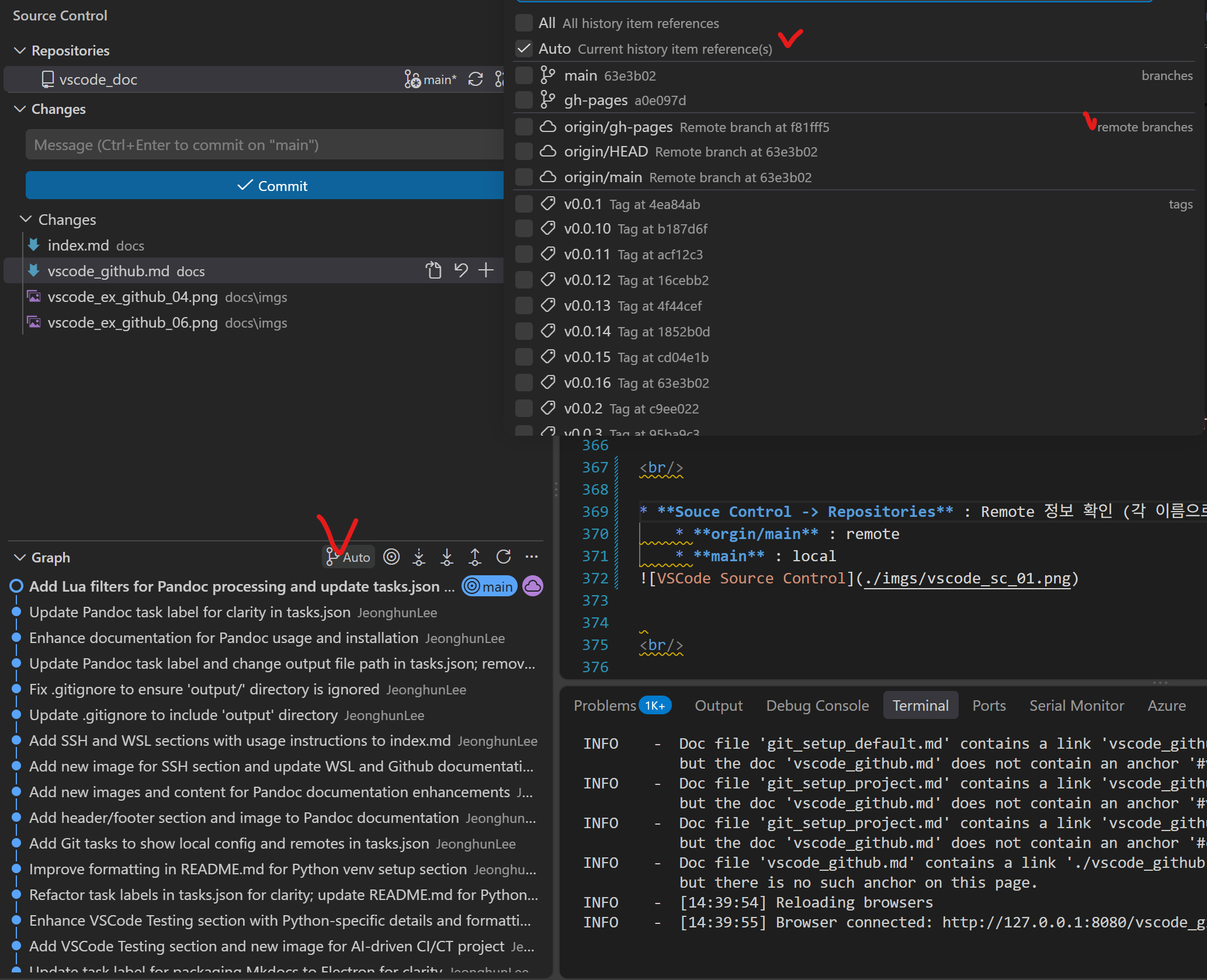
Task: Check the main 63e3b02 branch box
Action: (x=524, y=75)
